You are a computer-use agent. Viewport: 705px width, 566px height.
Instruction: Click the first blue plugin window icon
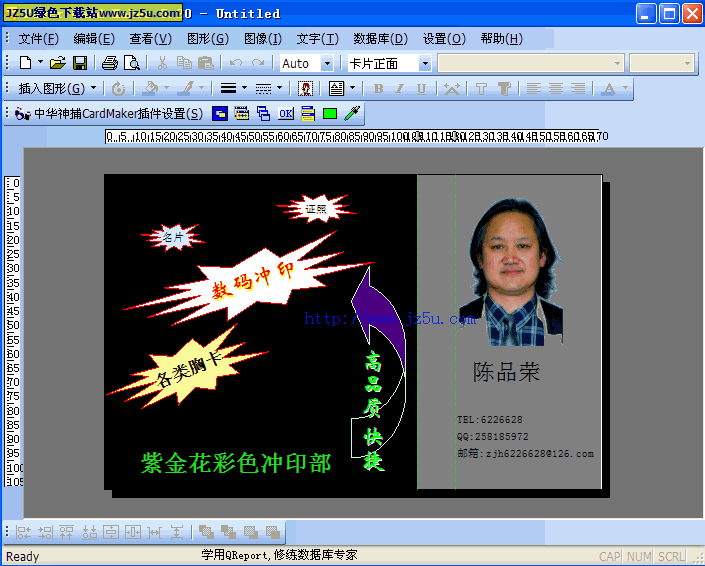click(x=219, y=114)
